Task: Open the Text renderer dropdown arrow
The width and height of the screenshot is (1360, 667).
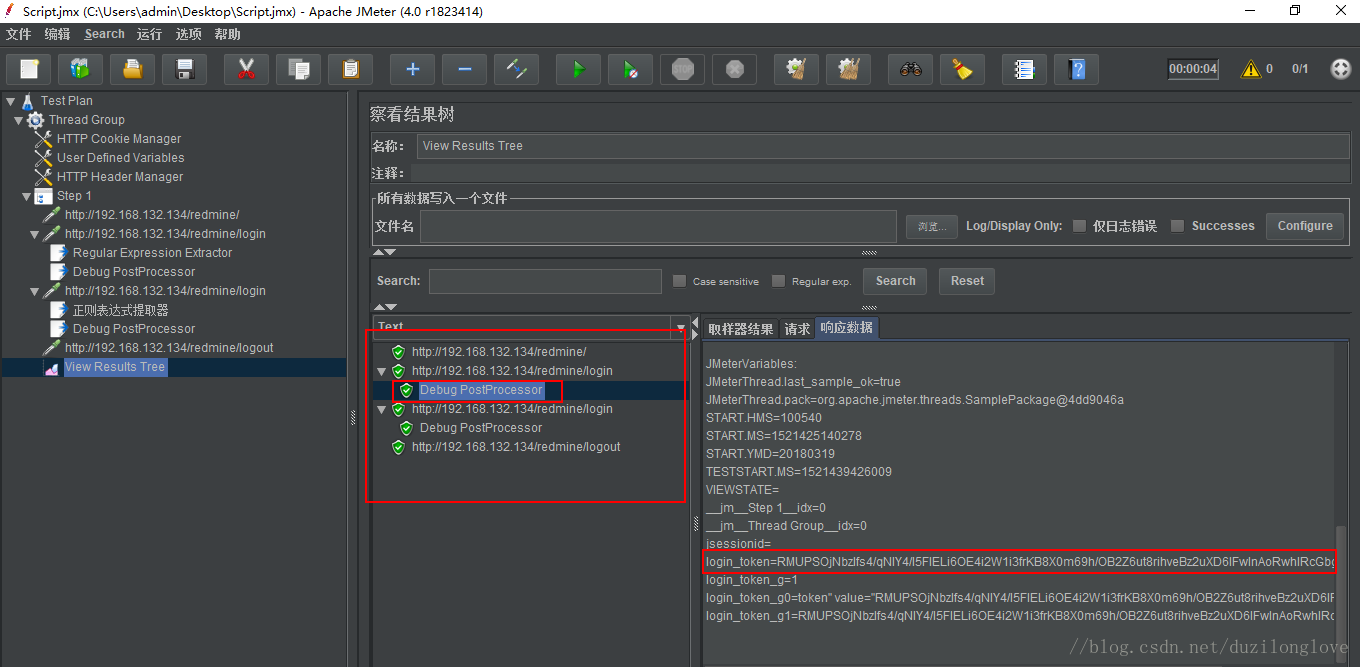Action: (x=681, y=327)
